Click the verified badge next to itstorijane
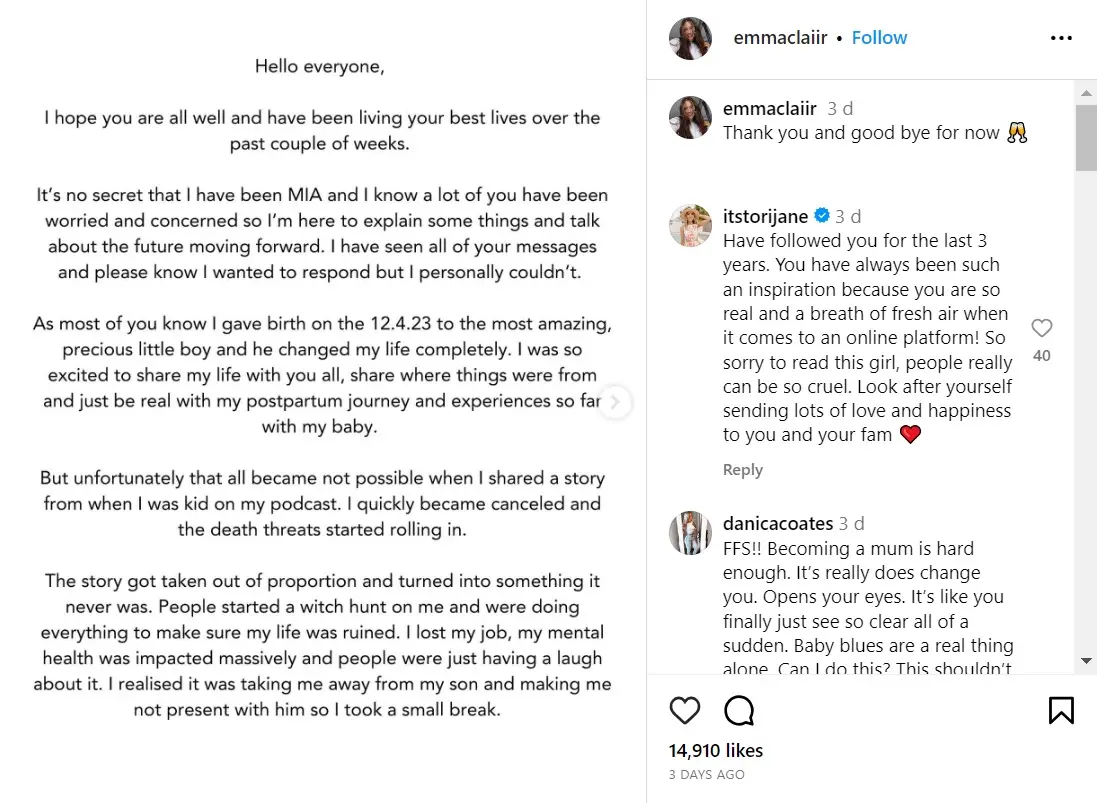1097x803 pixels. click(821, 215)
